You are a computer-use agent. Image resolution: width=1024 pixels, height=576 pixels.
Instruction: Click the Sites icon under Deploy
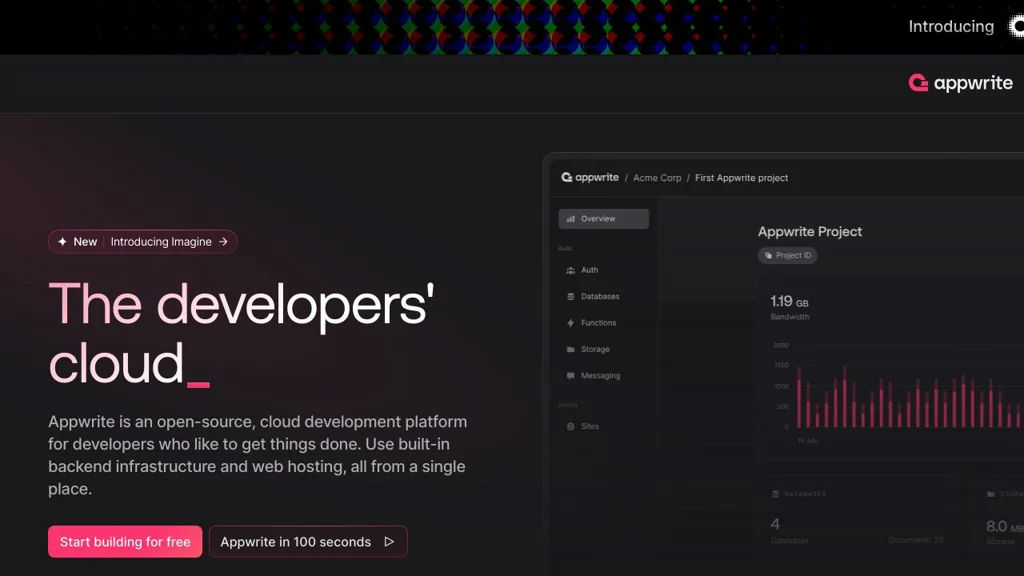569,426
